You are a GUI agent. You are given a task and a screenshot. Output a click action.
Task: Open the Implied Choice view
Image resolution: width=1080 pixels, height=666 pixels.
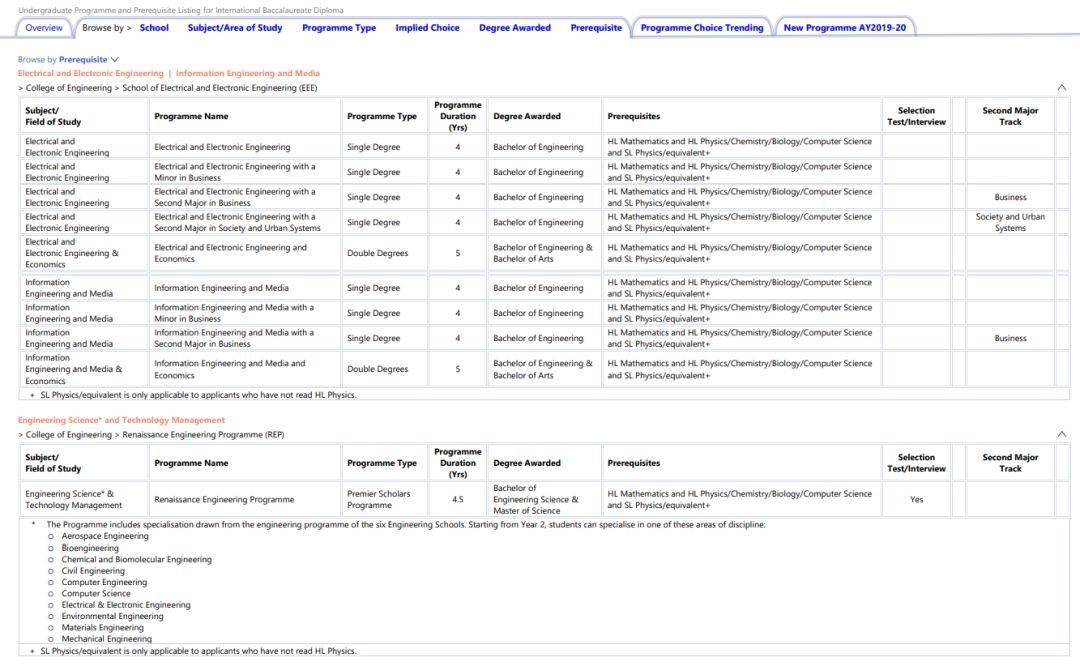[x=427, y=28]
